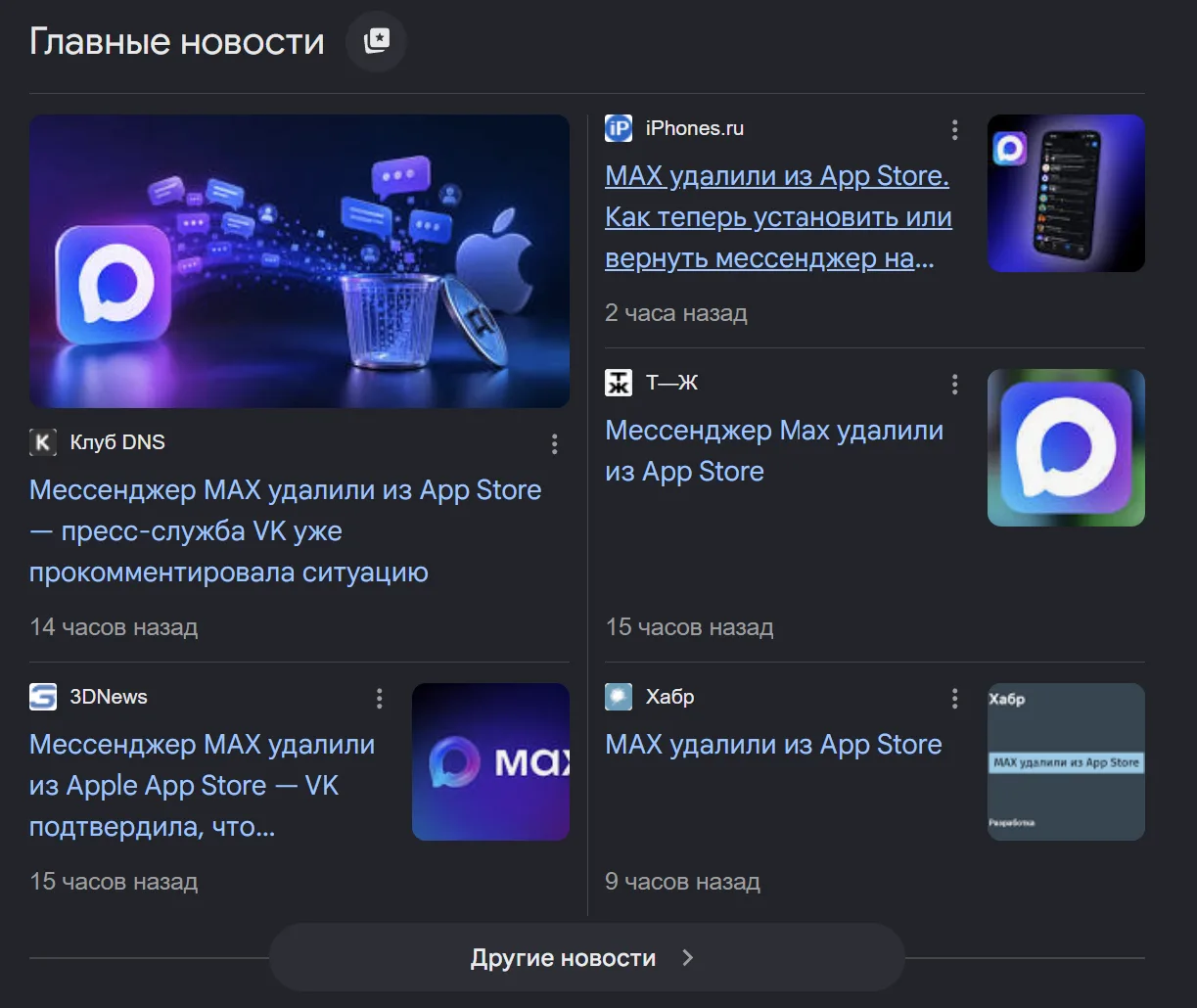This screenshot has width=1197, height=1008.
Task: Open headline "Мессенджер MAX удалили из App Store — пресс-служба VK"
Action: click(286, 530)
